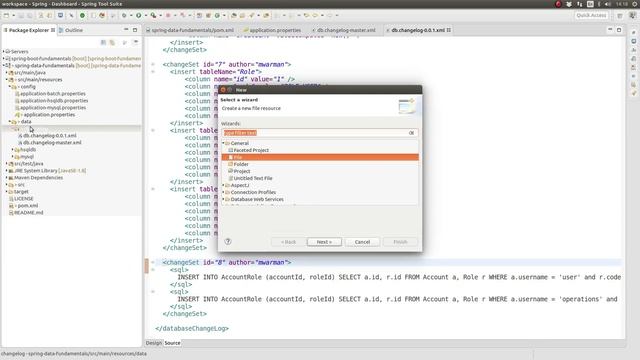Screen dimensions: 640x360
Task: Switch to the Outline tab
Action: (x=71, y=30)
